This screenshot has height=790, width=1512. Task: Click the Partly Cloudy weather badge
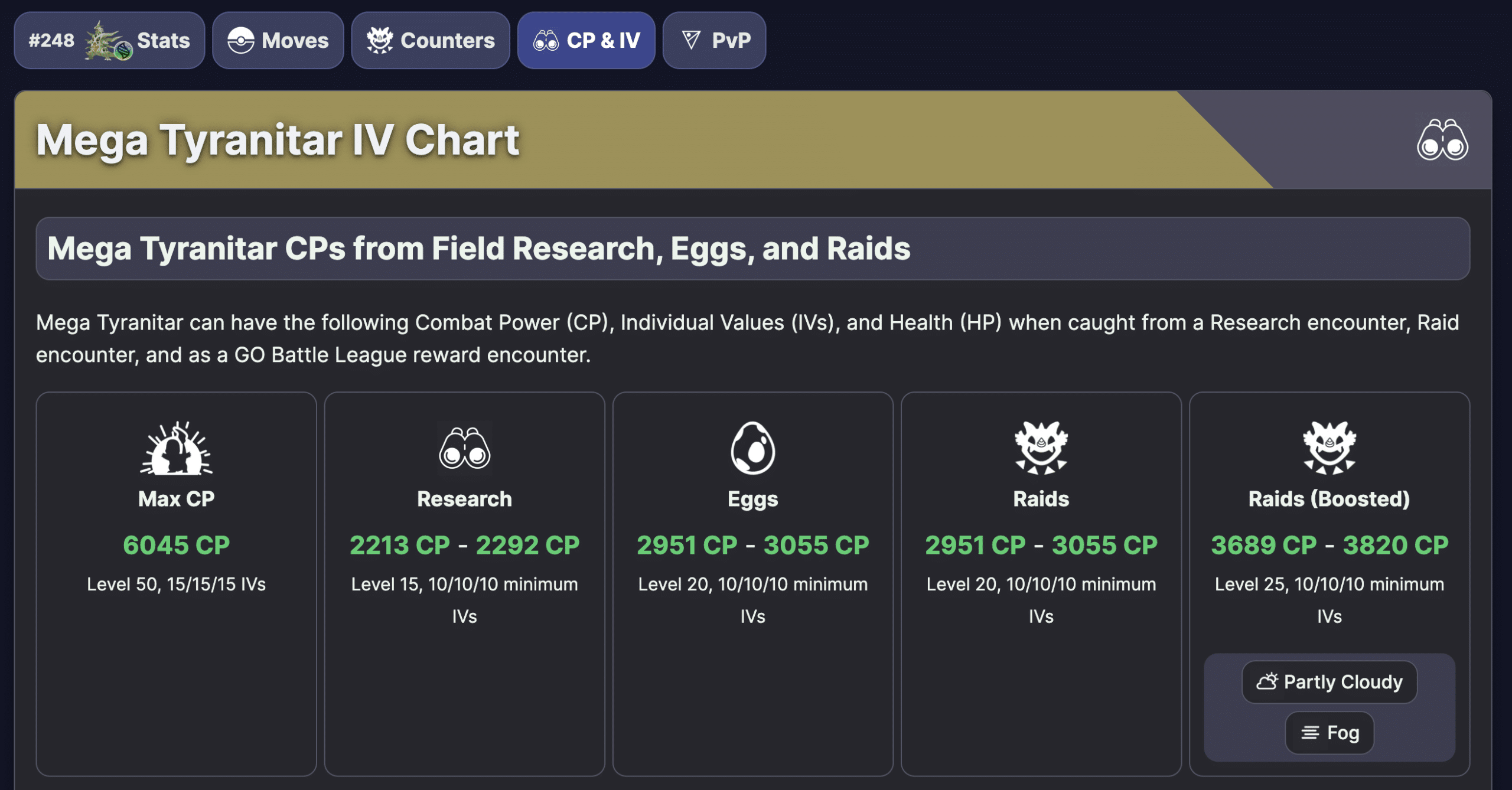tap(1329, 682)
